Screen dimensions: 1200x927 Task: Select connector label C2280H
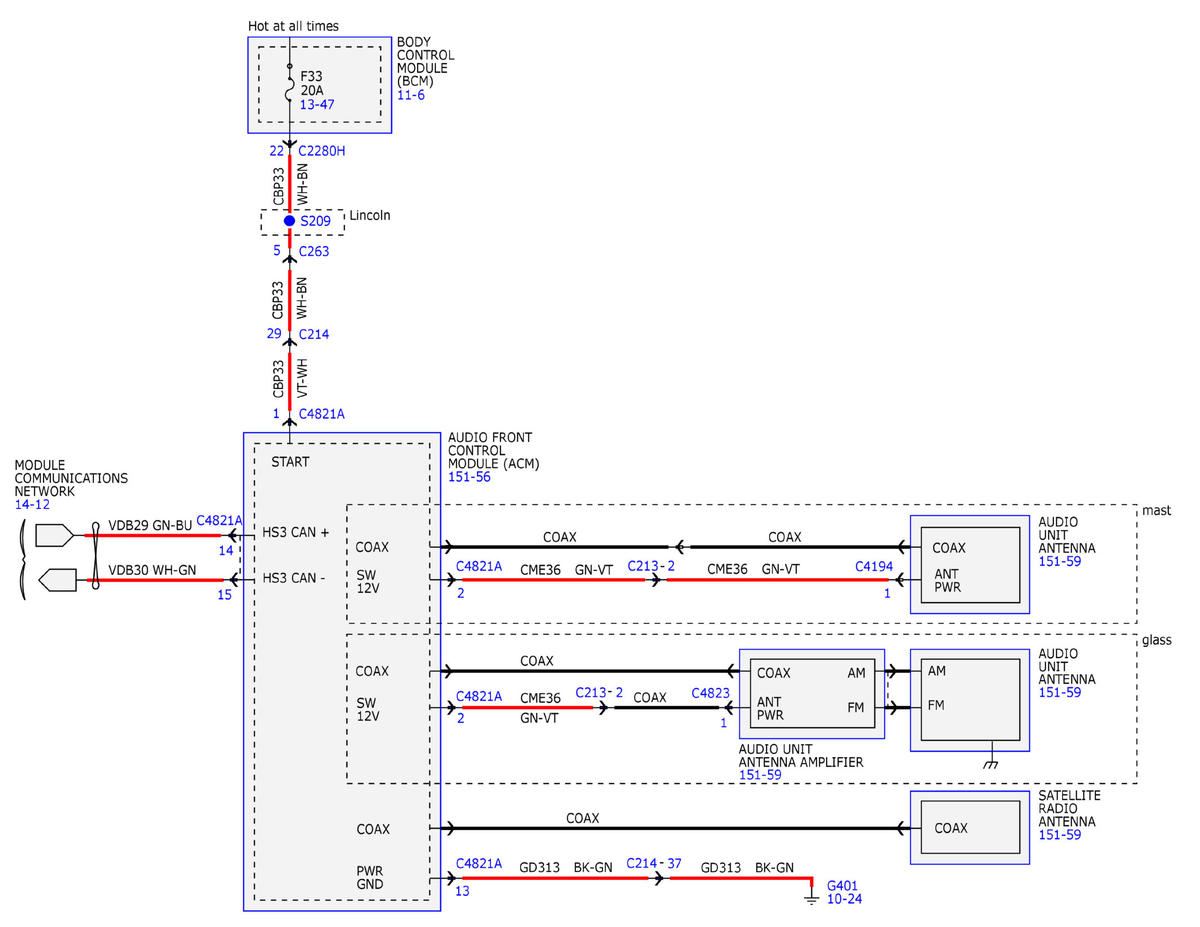(322, 151)
